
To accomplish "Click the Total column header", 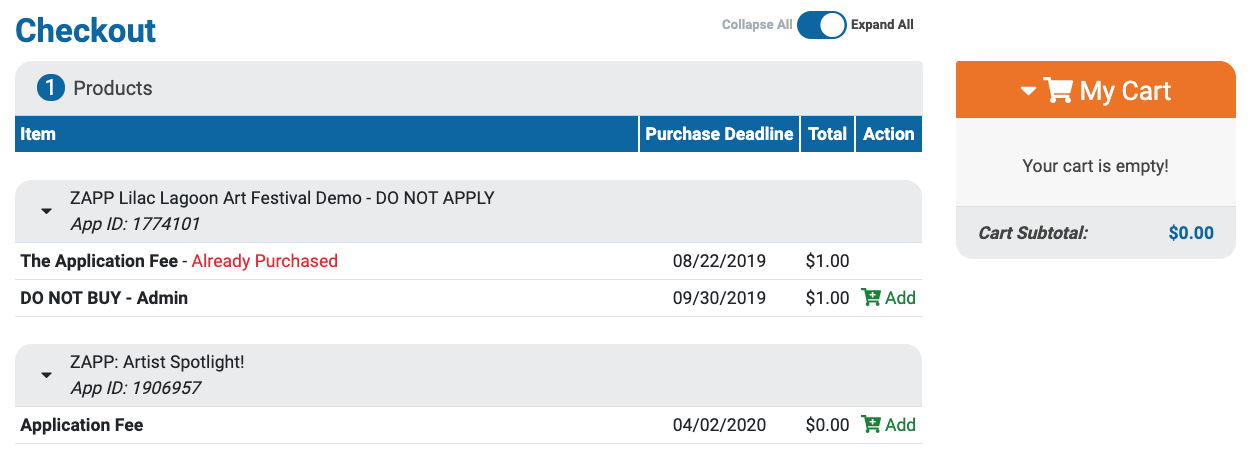I will click(827, 134).
